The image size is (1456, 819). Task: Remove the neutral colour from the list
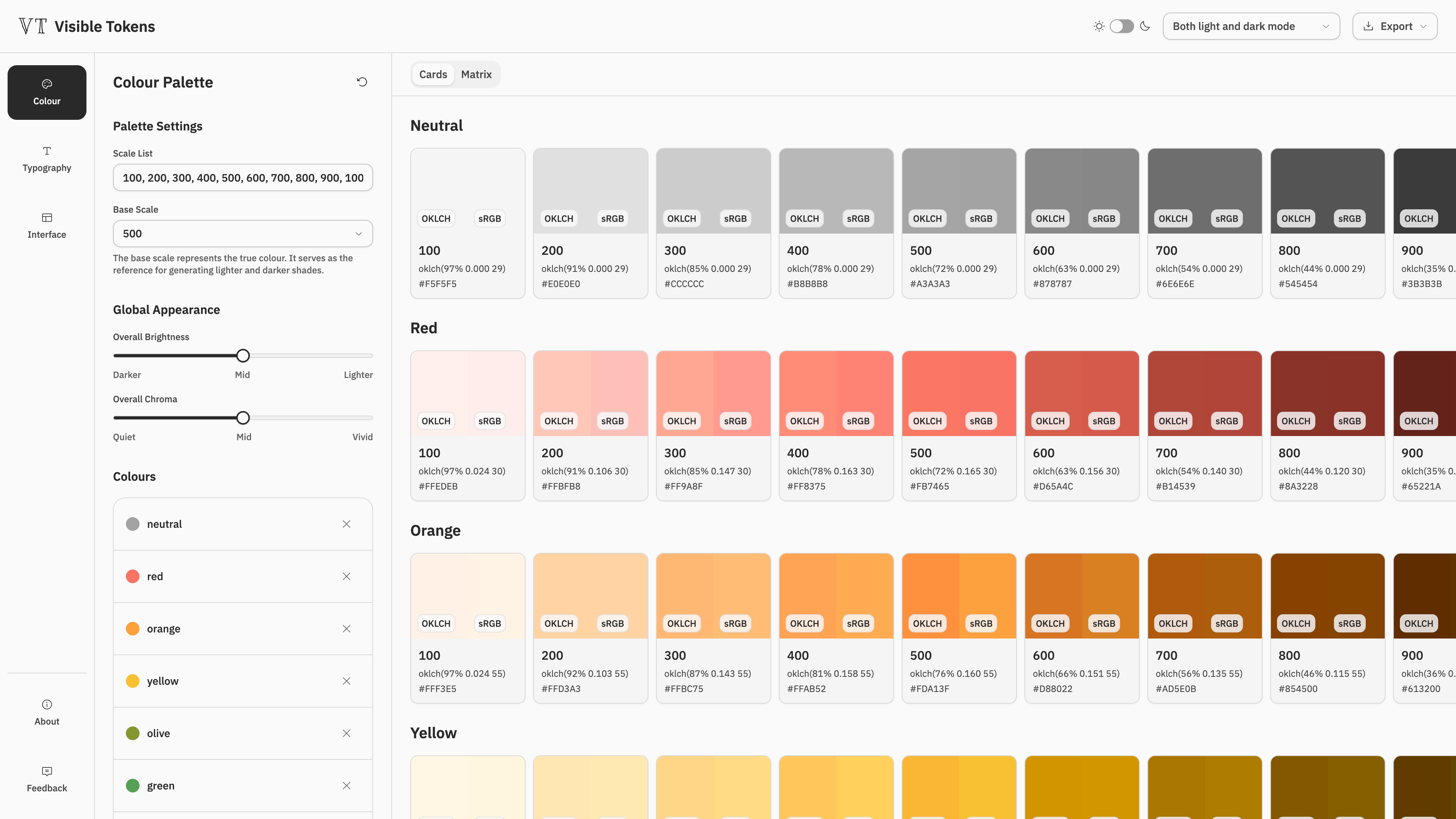tap(347, 524)
